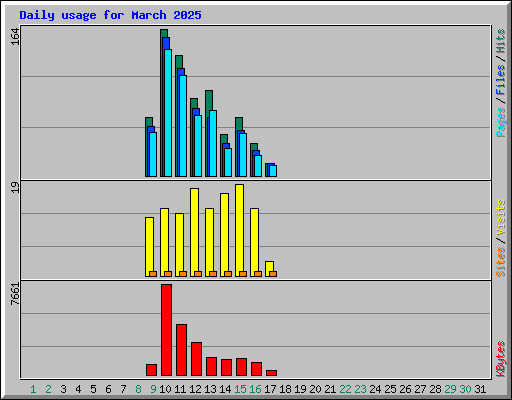Select day 15 on the date axis

[x=240, y=389]
